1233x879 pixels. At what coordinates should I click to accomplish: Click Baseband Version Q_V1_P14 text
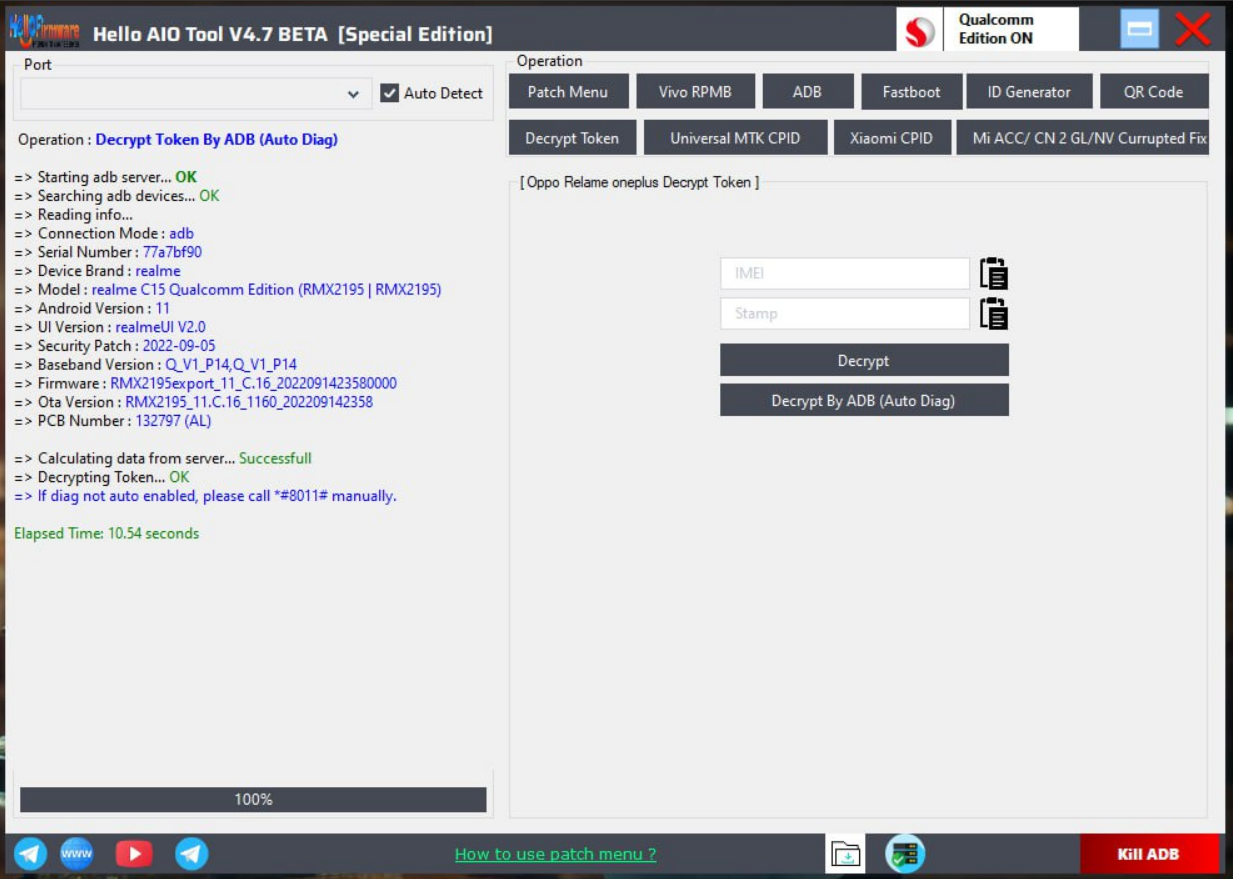[x=231, y=364]
